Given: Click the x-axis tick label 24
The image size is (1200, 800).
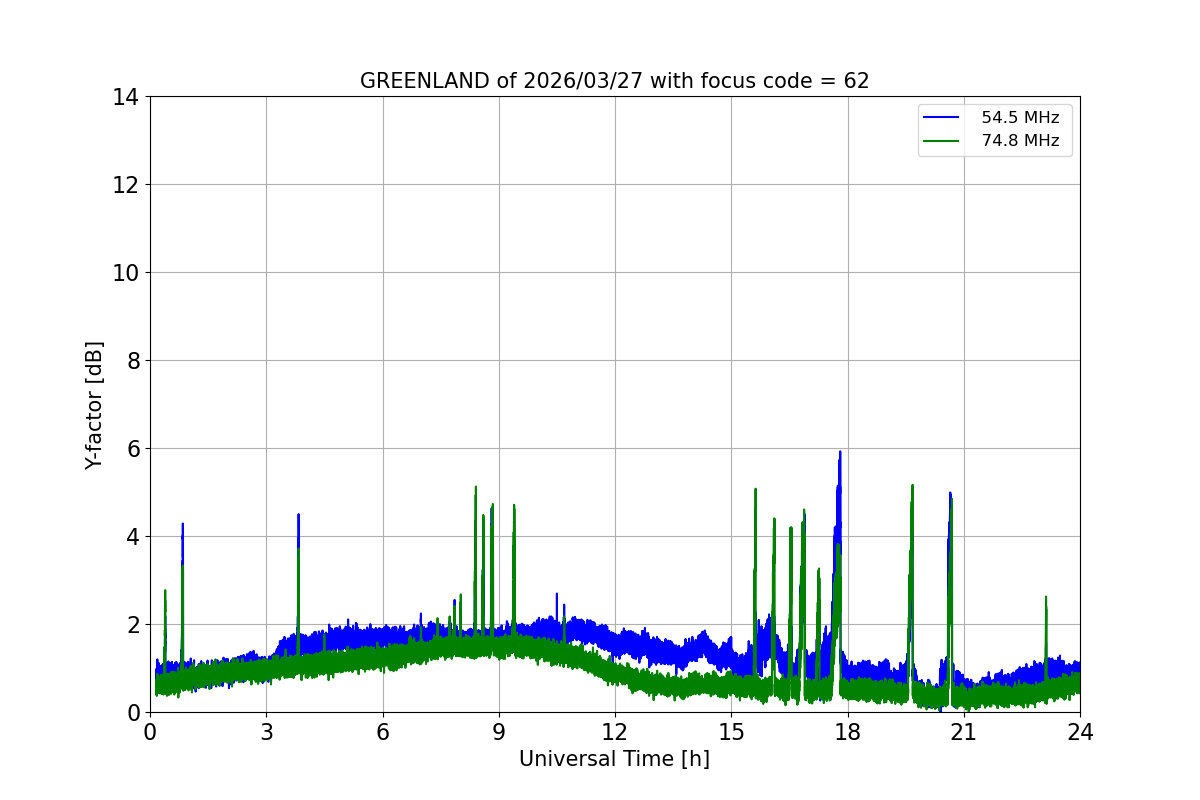Looking at the screenshot, I should pos(1080,731).
